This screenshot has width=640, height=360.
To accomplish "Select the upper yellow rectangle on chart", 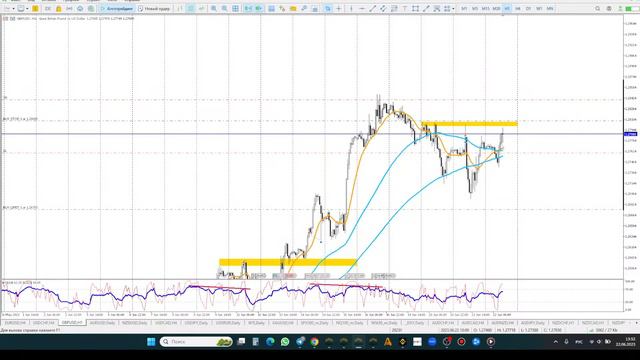I will pos(469,123).
